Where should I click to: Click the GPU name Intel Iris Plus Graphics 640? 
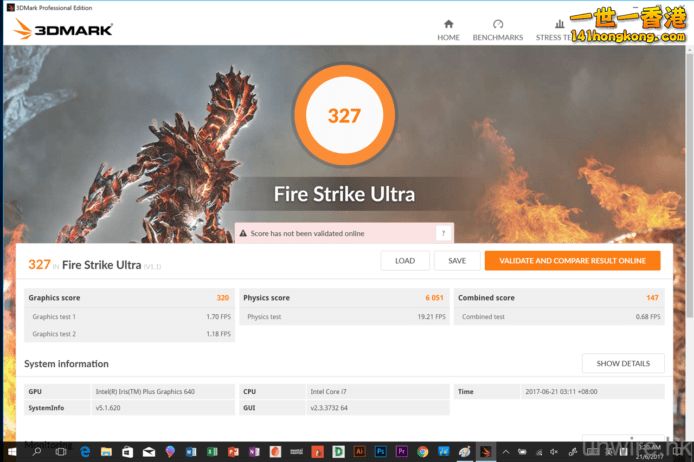click(x=145, y=392)
